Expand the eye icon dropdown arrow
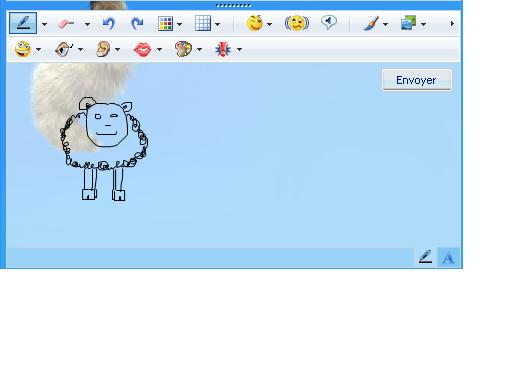512x384 pixels. coord(80,50)
